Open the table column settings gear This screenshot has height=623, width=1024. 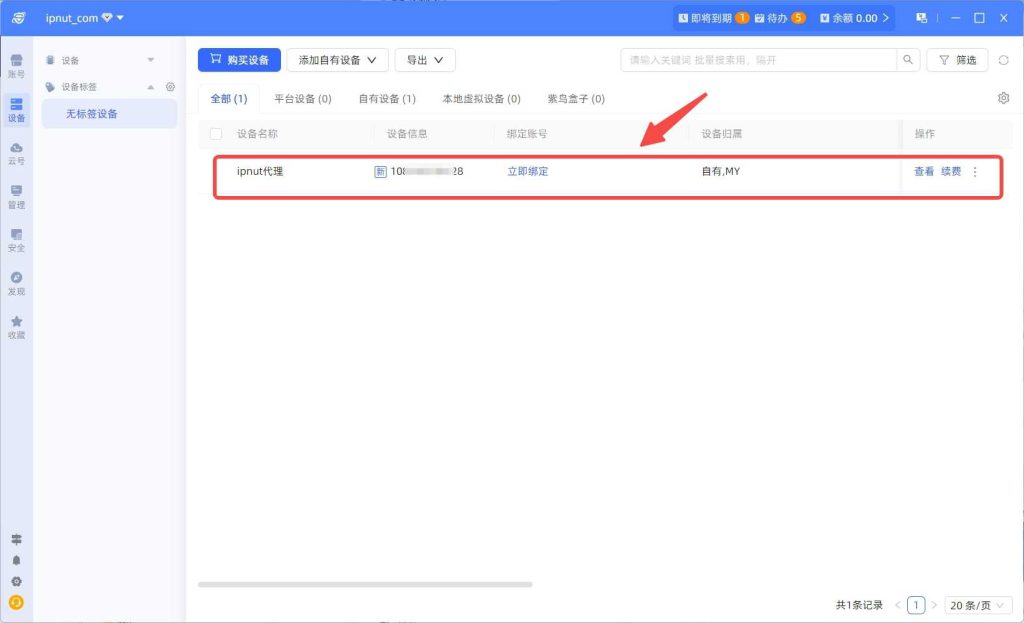pyautogui.click(x=1003, y=98)
